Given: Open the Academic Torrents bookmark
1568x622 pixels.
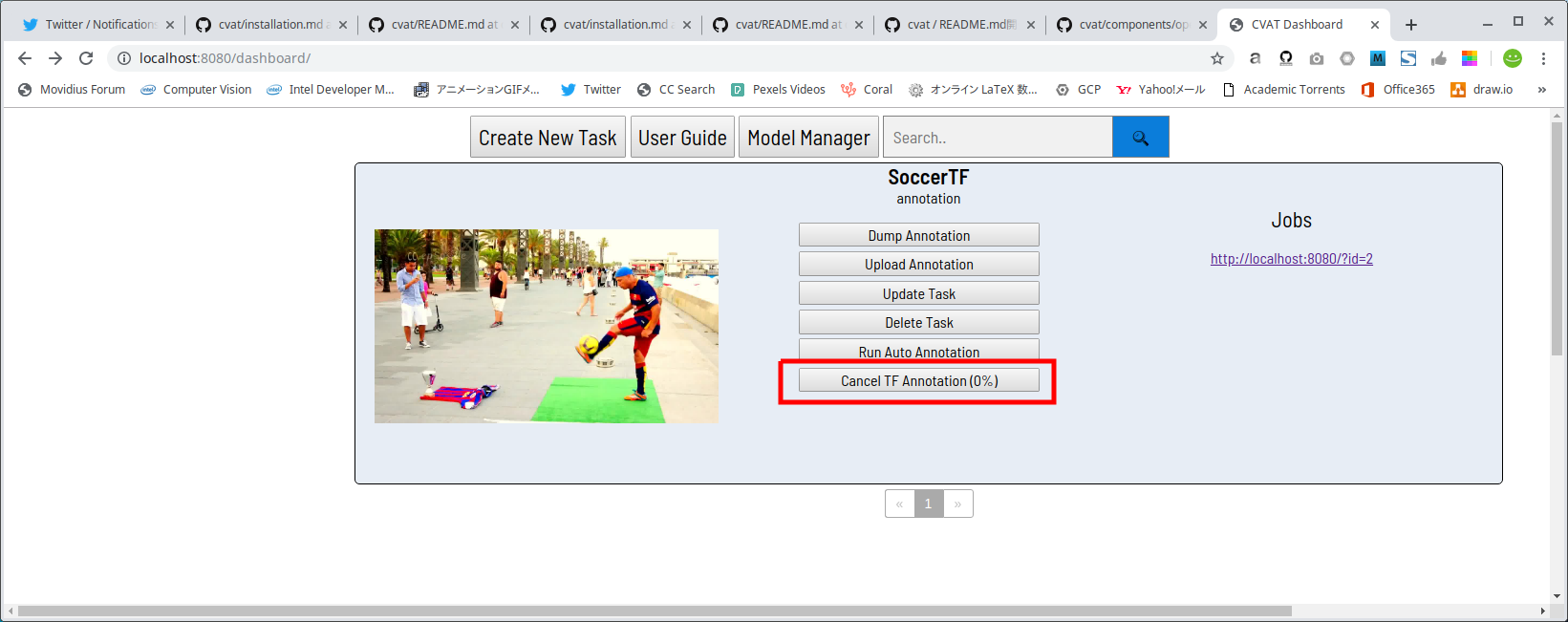Looking at the screenshot, I should click(1283, 90).
